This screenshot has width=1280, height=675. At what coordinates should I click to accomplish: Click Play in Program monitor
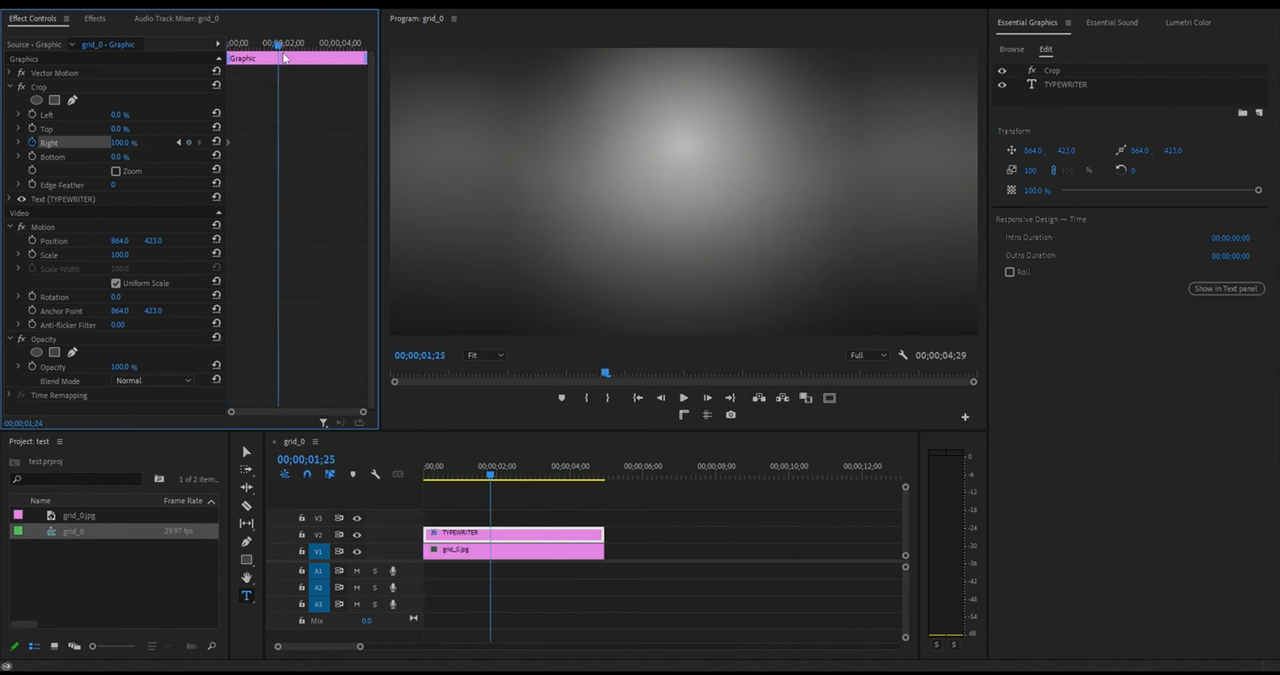(x=684, y=398)
